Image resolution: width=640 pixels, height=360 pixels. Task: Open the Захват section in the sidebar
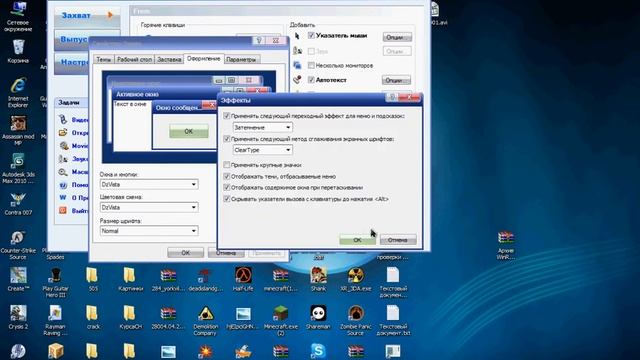point(87,16)
